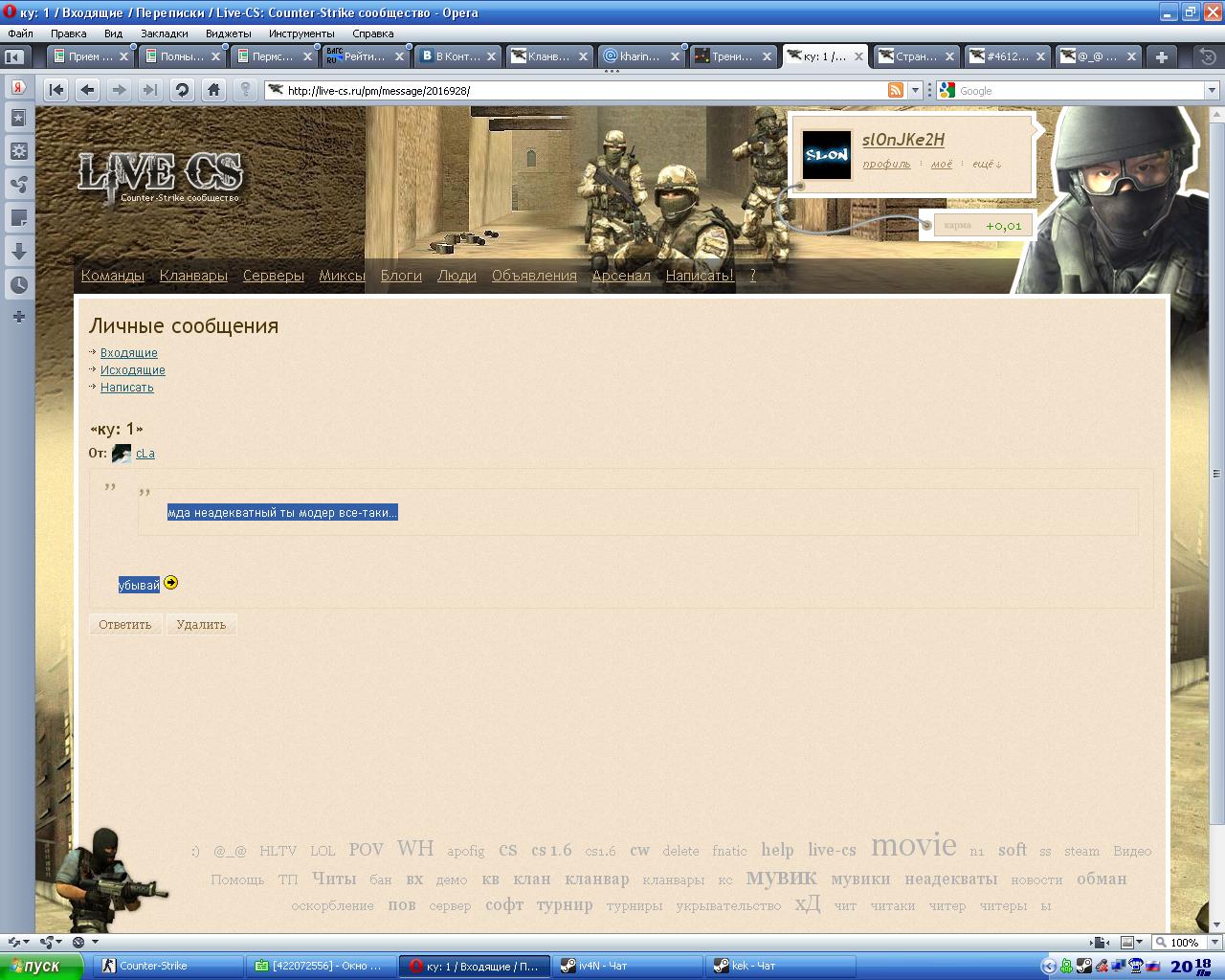Open the Bookmarks star panel
The width and height of the screenshot is (1225, 980).
[18, 118]
